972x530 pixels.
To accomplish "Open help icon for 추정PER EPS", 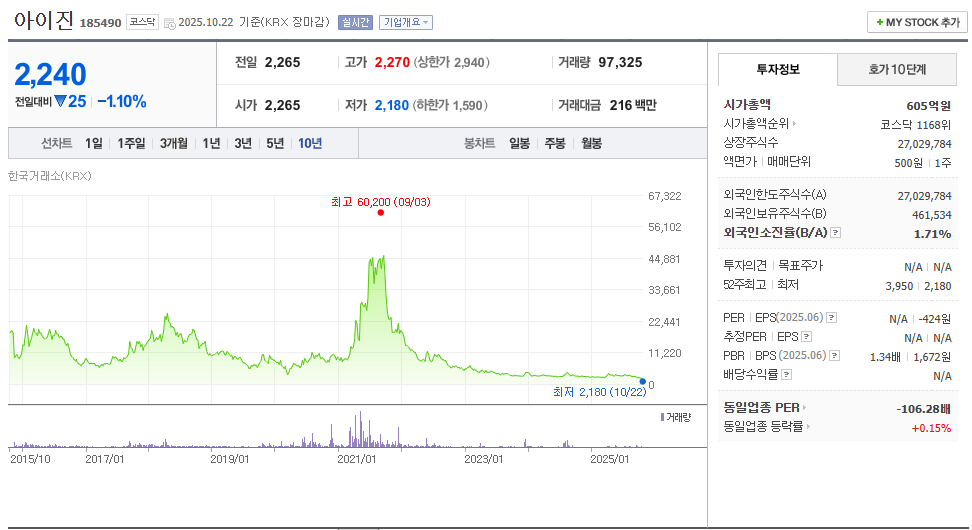I will (806, 337).
